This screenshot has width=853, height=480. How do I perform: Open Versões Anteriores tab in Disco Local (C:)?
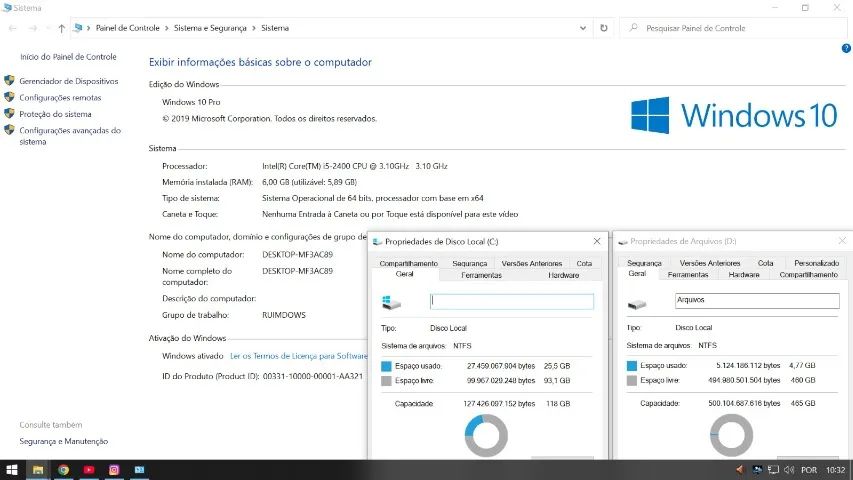coord(531,263)
